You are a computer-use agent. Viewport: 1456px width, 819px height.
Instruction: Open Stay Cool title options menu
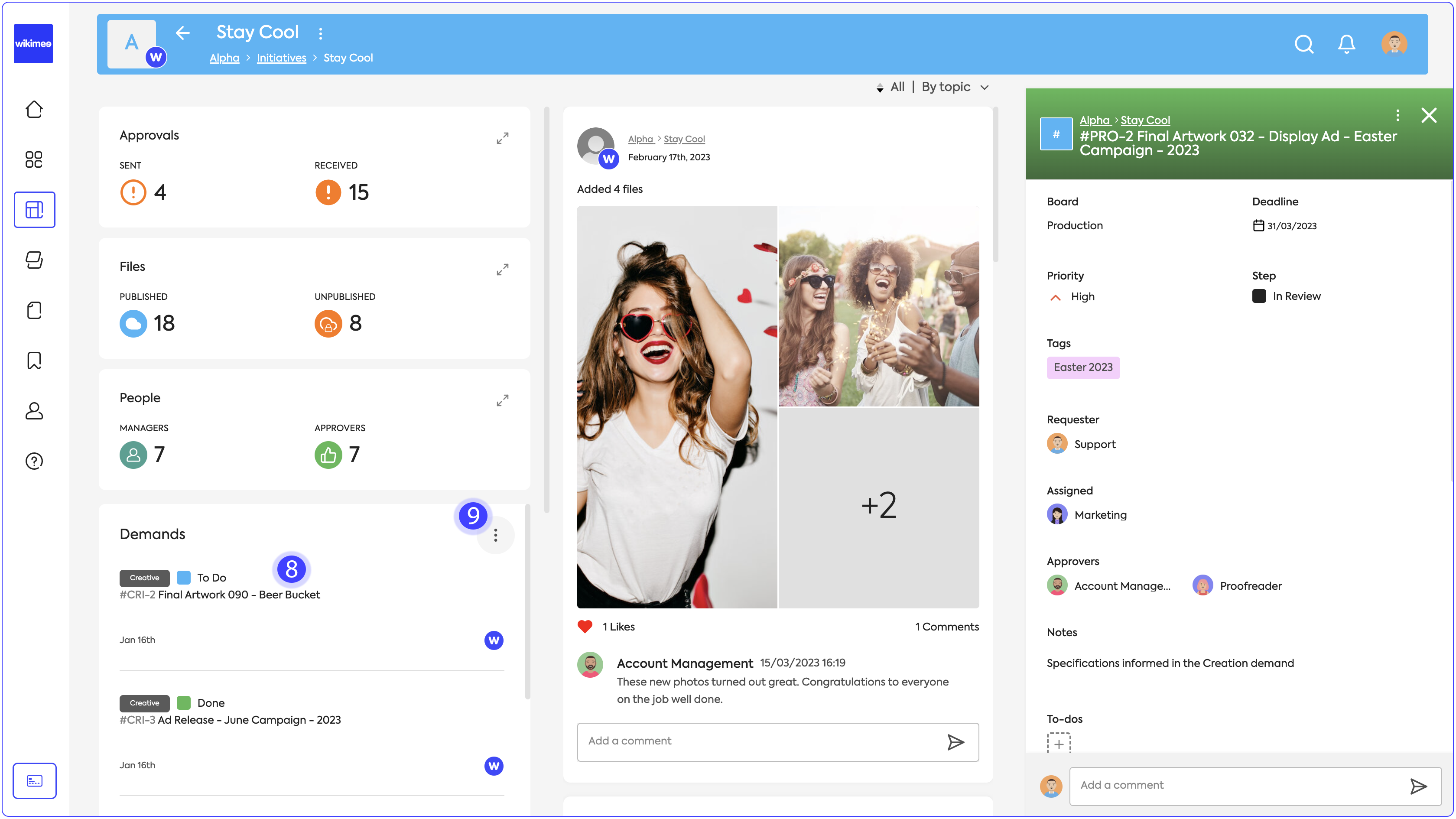pyautogui.click(x=321, y=33)
